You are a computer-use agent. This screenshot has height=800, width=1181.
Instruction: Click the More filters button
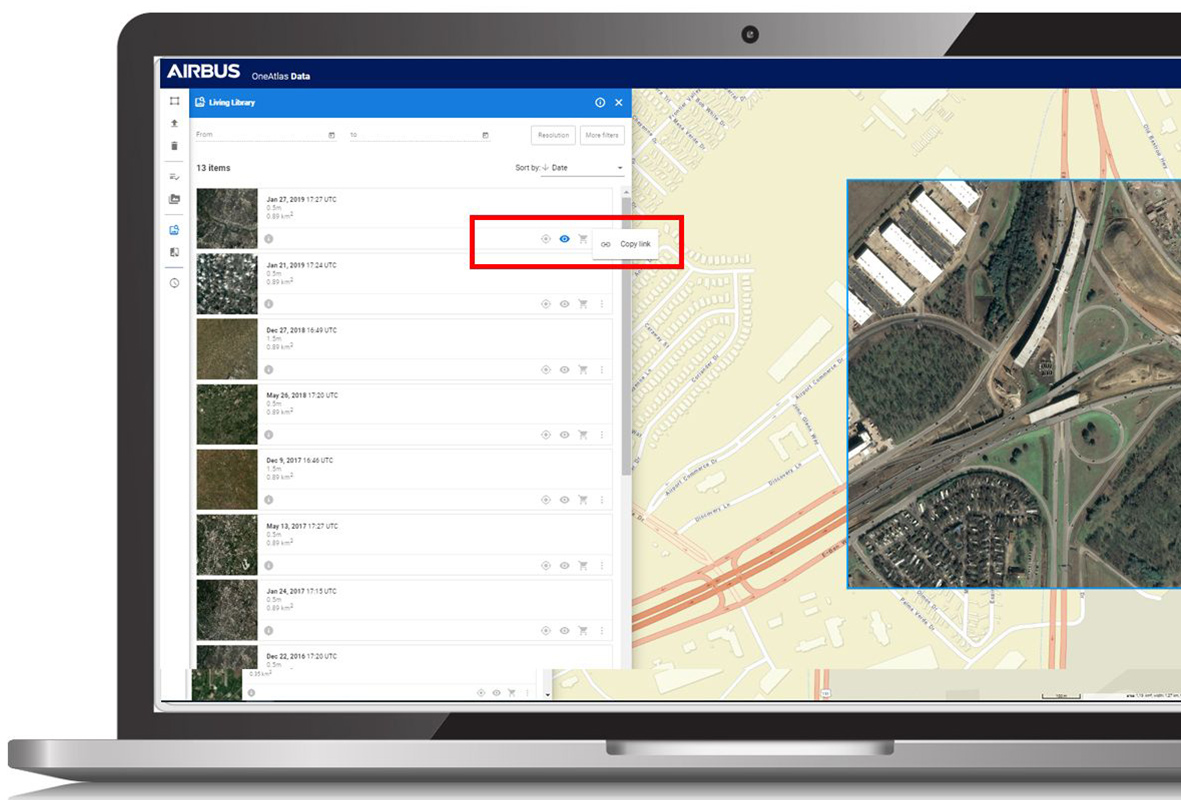coord(602,135)
